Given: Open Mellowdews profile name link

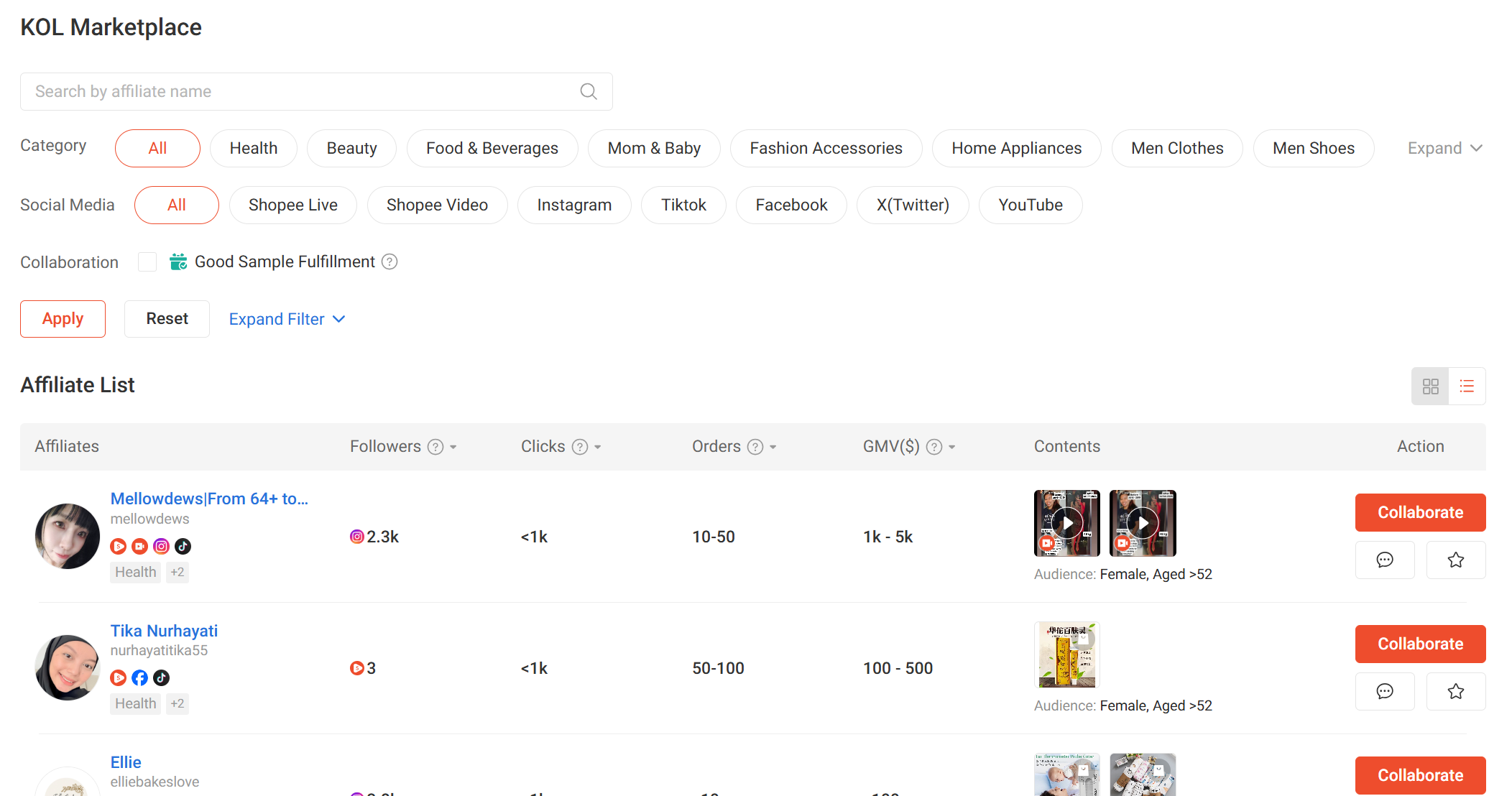Looking at the screenshot, I should tap(209, 499).
